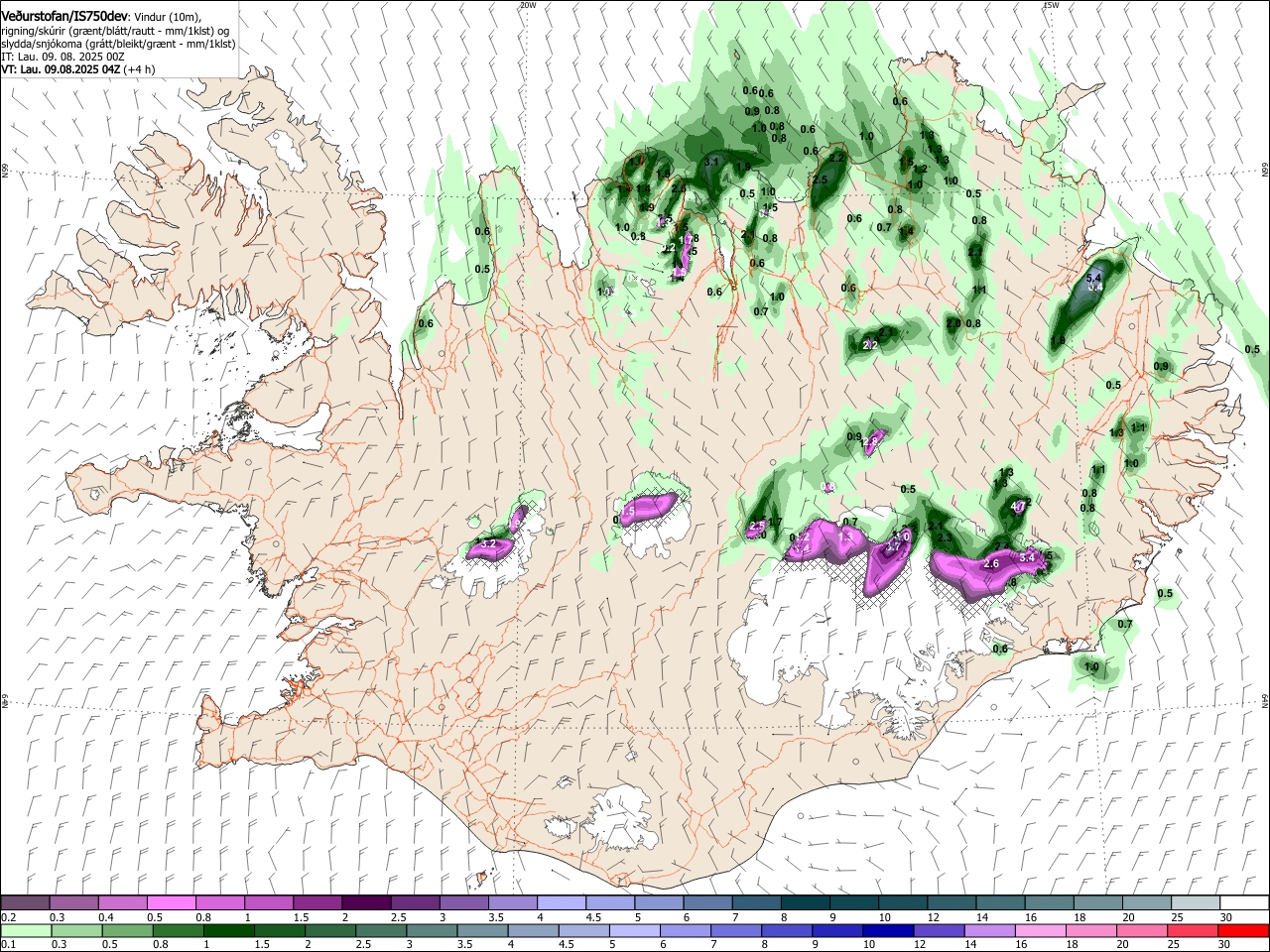Click the 2.6 value on the purple area
The image size is (1270, 952).
(x=990, y=564)
